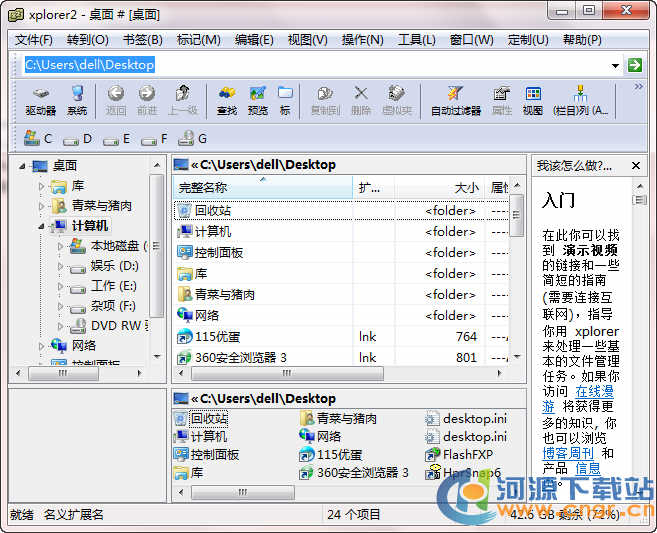The width and height of the screenshot is (657, 533).
Task: Click the green Go arrow beside address bar
Action: pos(635,65)
